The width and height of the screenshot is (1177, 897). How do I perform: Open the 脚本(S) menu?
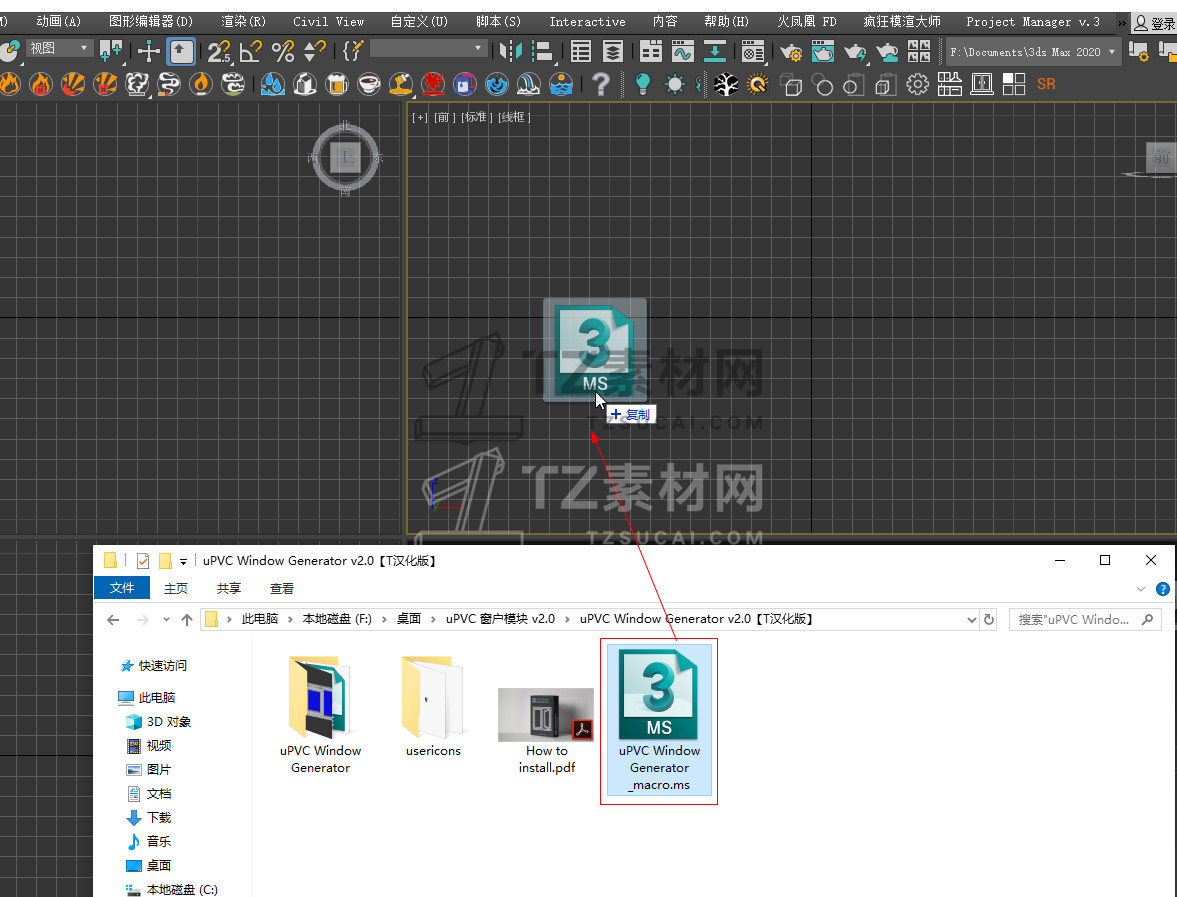[498, 22]
